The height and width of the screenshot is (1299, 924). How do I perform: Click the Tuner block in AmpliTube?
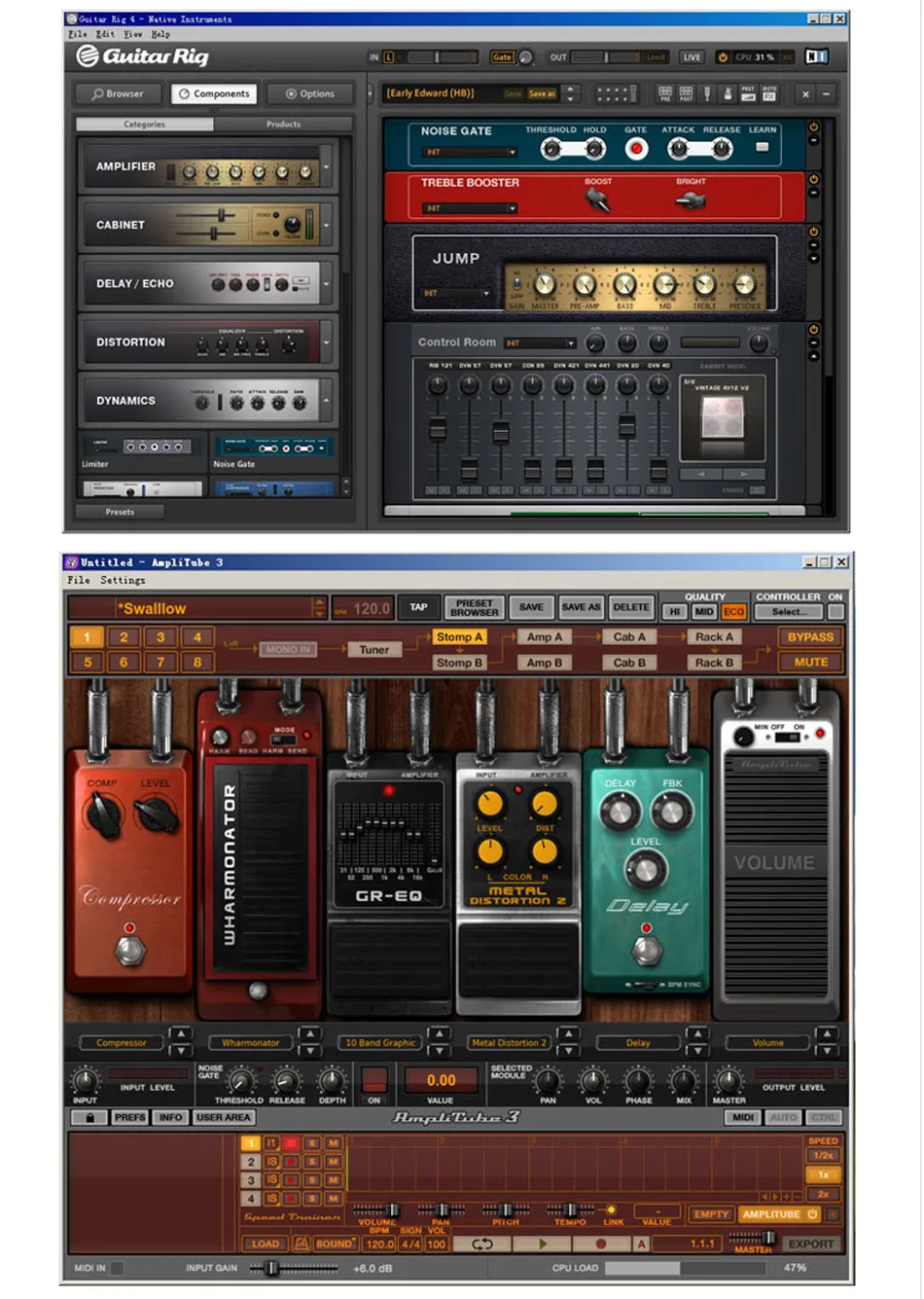click(x=374, y=650)
